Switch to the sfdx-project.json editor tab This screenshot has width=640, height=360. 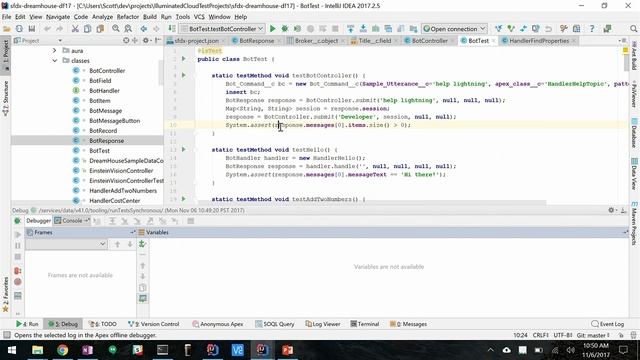click(196, 40)
